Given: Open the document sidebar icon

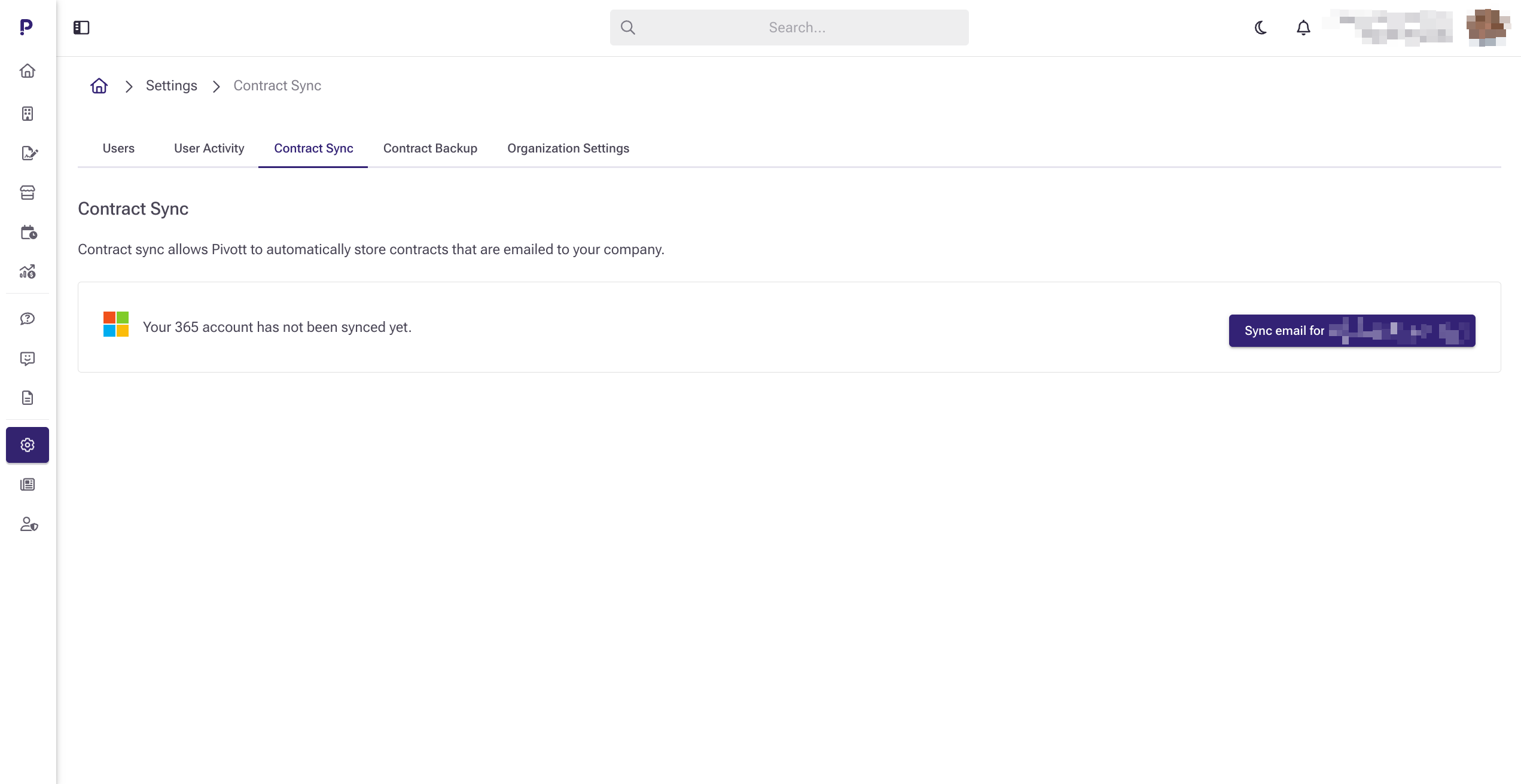Looking at the screenshot, I should 28,398.
